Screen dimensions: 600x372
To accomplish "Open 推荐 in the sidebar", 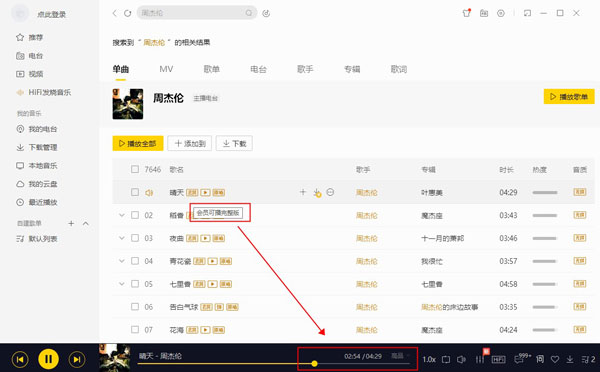I will click(30, 37).
